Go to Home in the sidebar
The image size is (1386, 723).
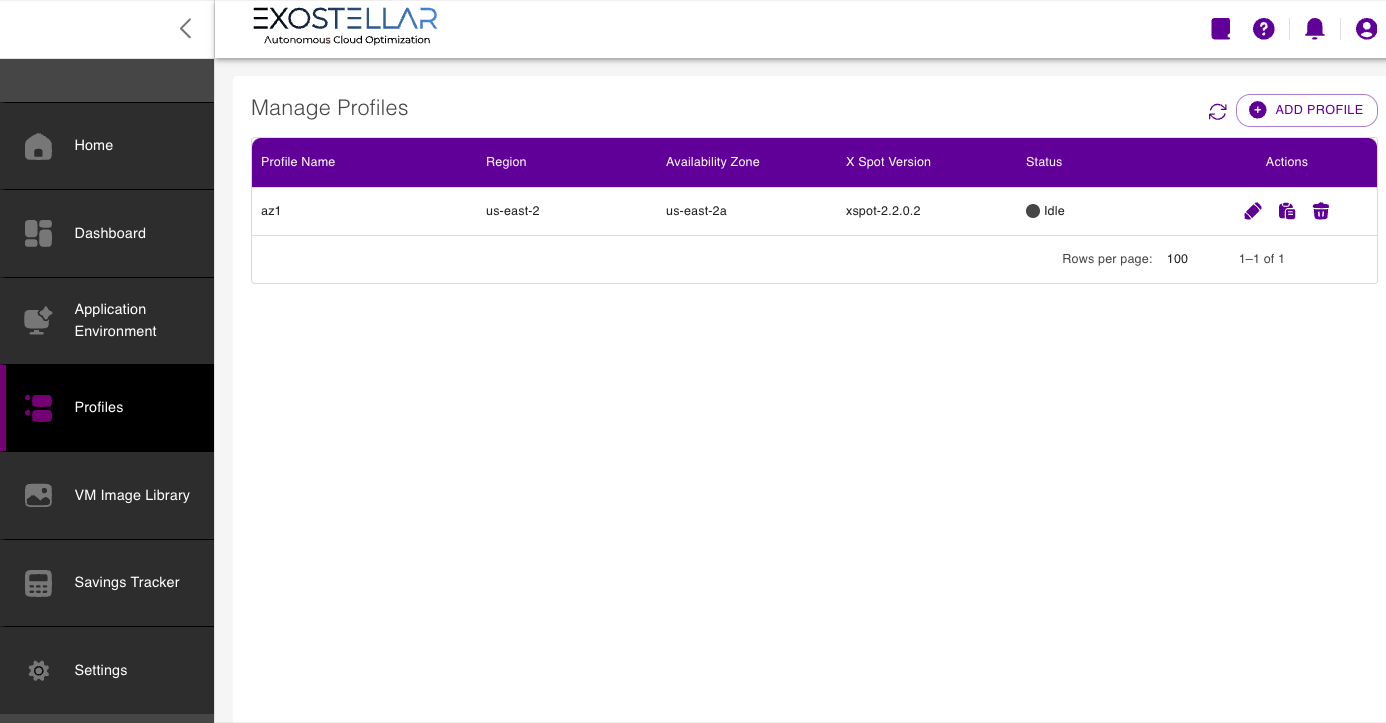(x=94, y=146)
